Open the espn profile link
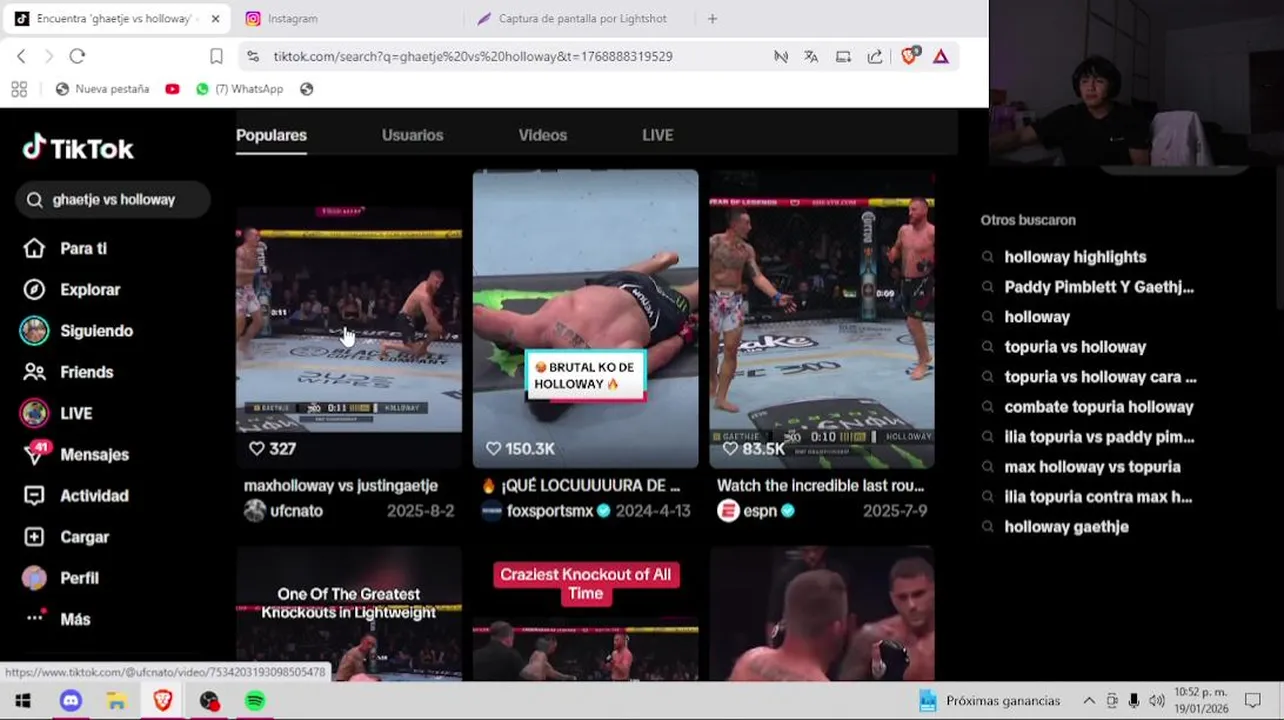The image size is (1284, 720). coord(756,510)
